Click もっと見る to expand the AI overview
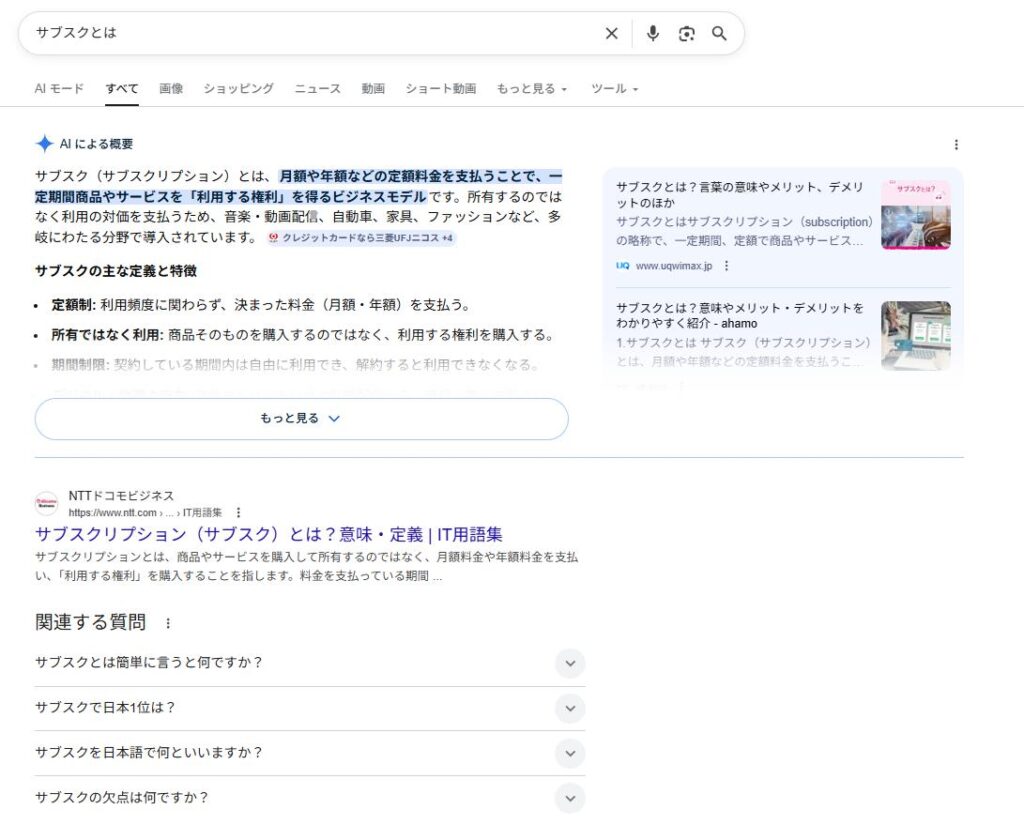Image resolution: width=1024 pixels, height=840 pixels. click(x=301, y=419)
